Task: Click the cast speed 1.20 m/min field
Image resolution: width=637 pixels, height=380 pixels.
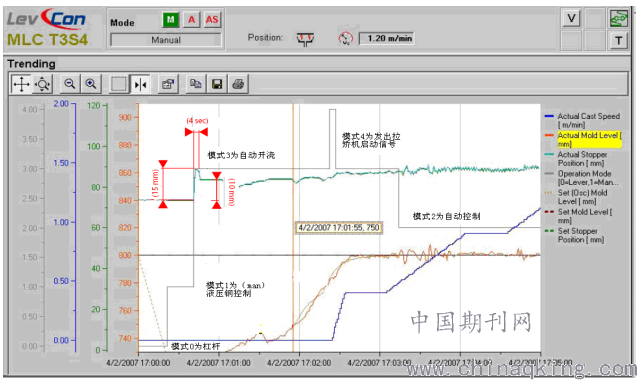Action: 388,38
